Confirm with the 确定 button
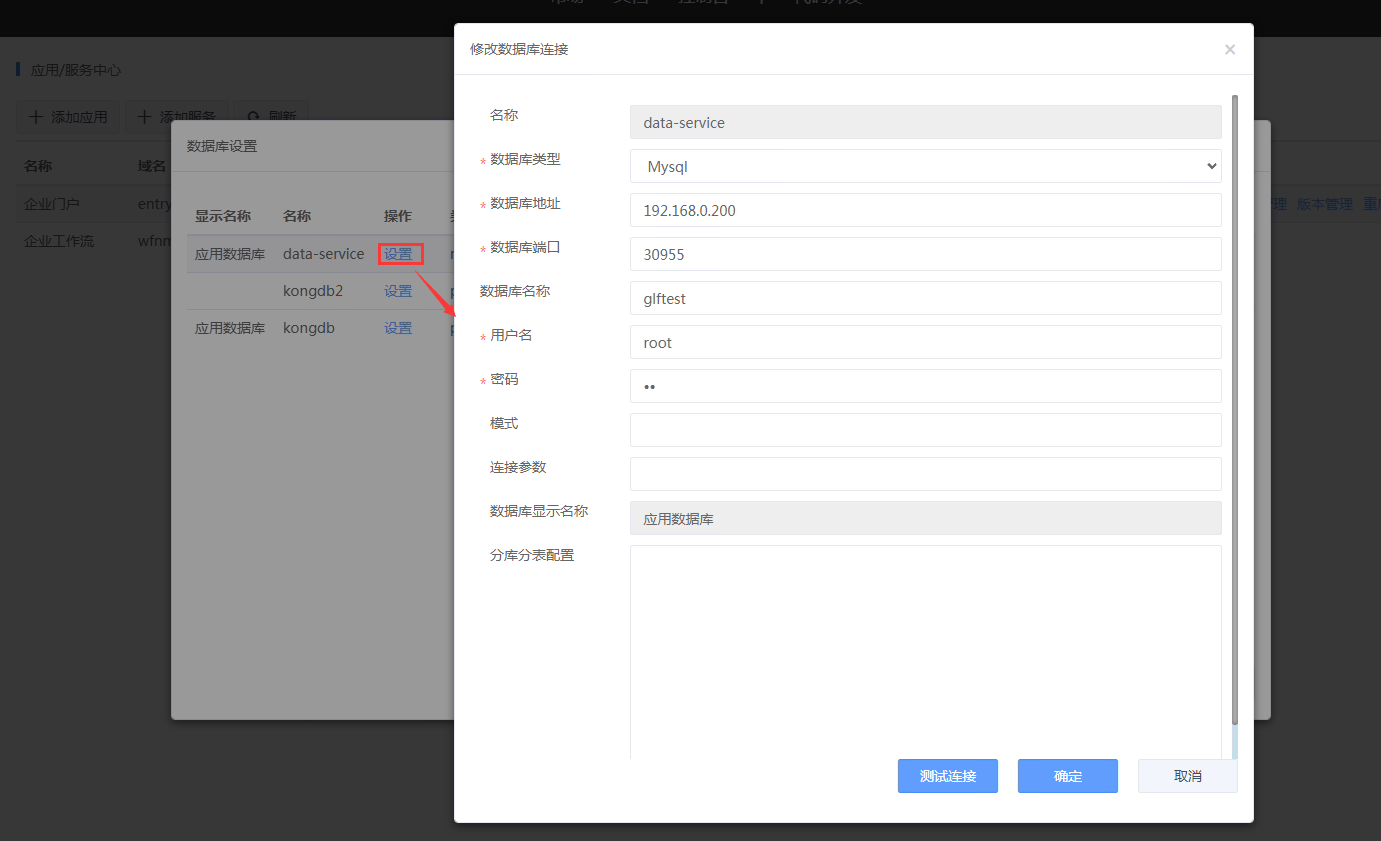Viewport: 1381px width, 841px height. coord(1067,776)
